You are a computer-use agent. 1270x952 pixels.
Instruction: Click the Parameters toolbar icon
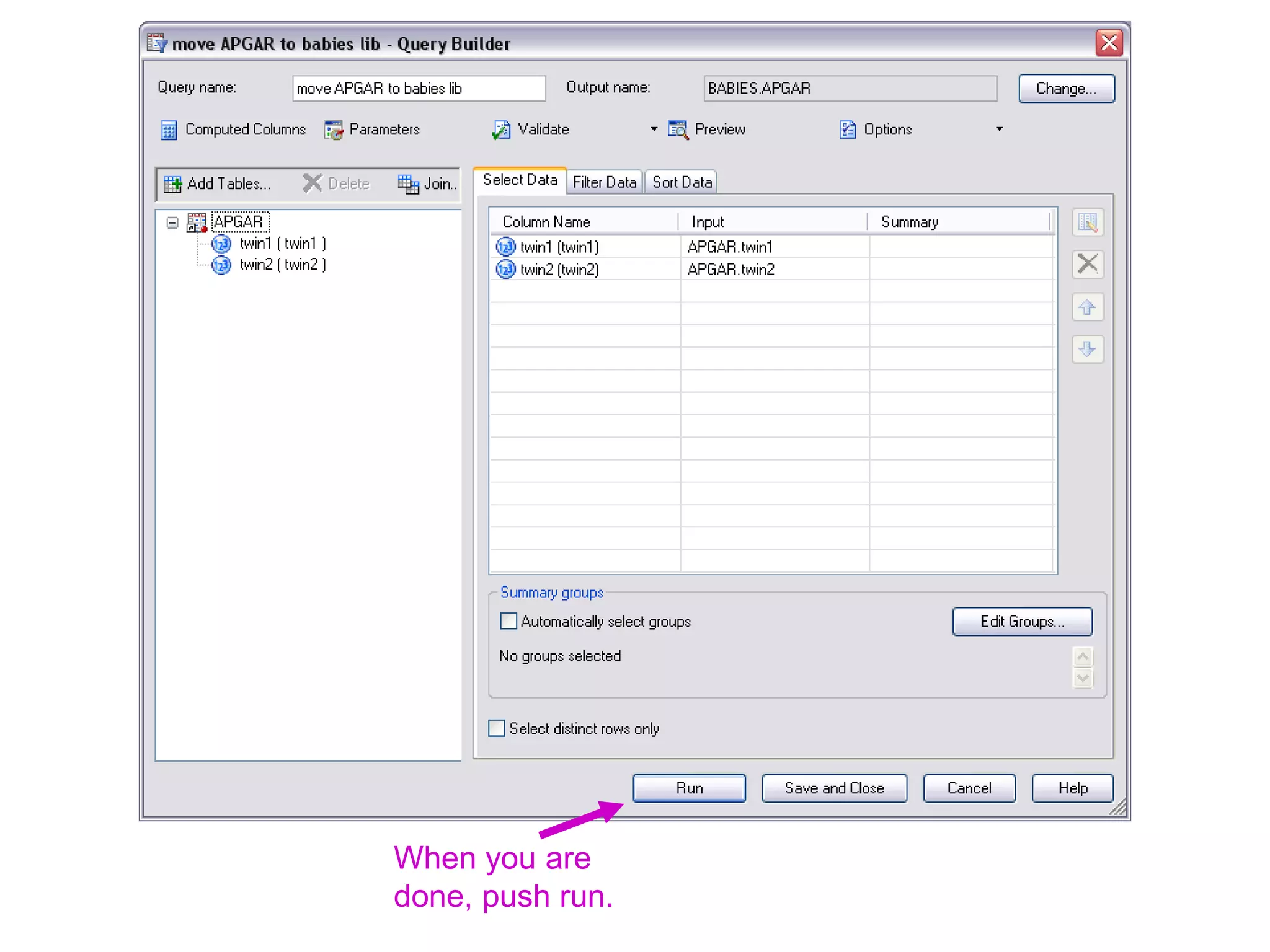(334, 130)
